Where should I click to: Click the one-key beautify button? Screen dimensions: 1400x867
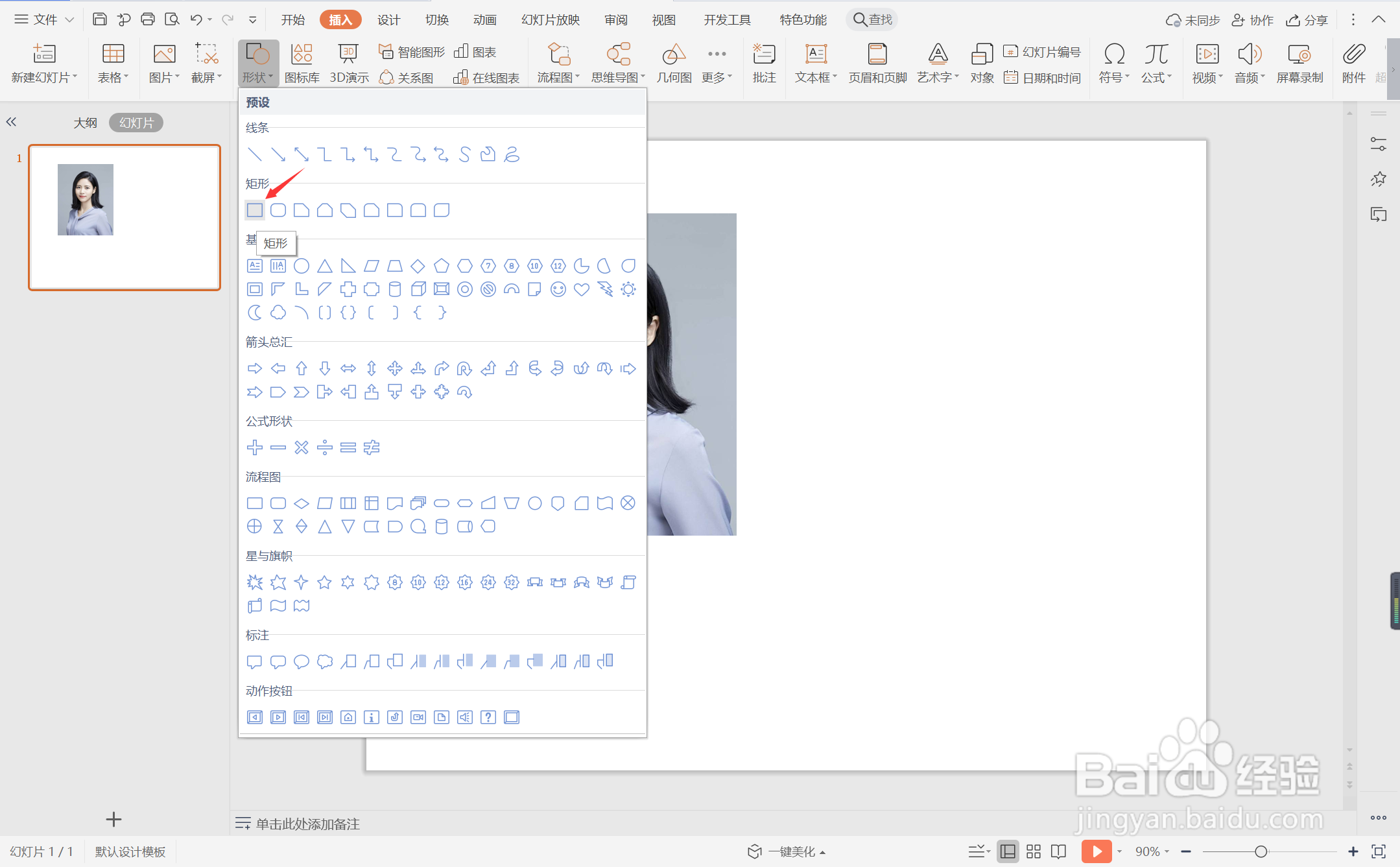click(787, 851)
